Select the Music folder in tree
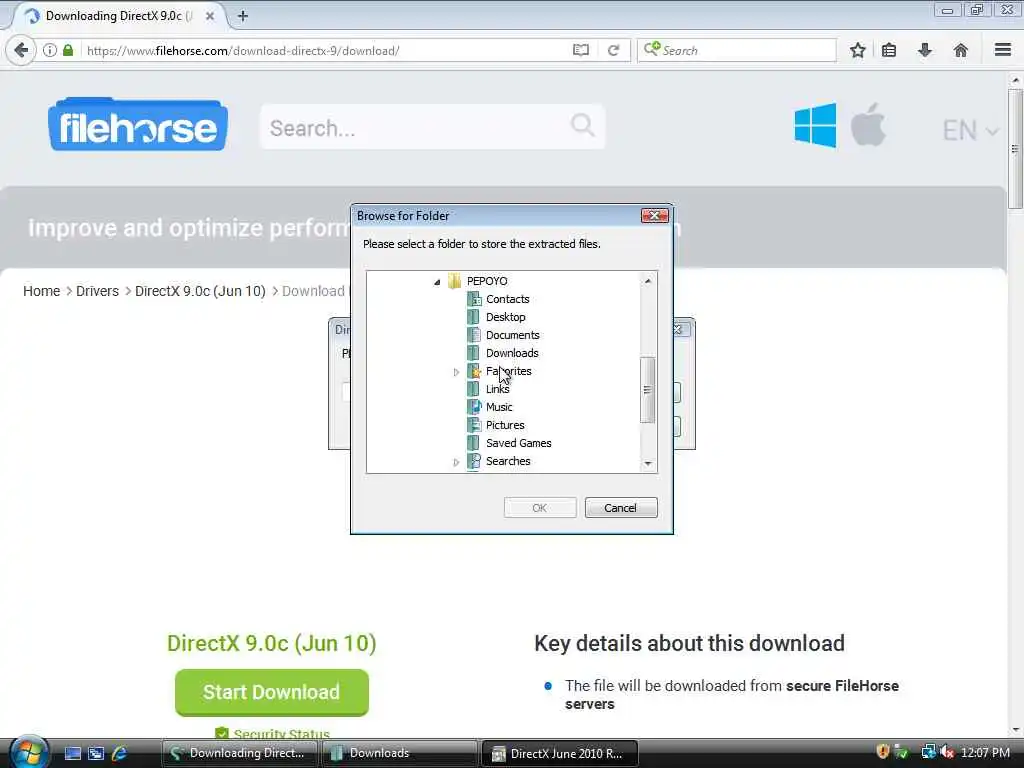 (x=499, y=407)
